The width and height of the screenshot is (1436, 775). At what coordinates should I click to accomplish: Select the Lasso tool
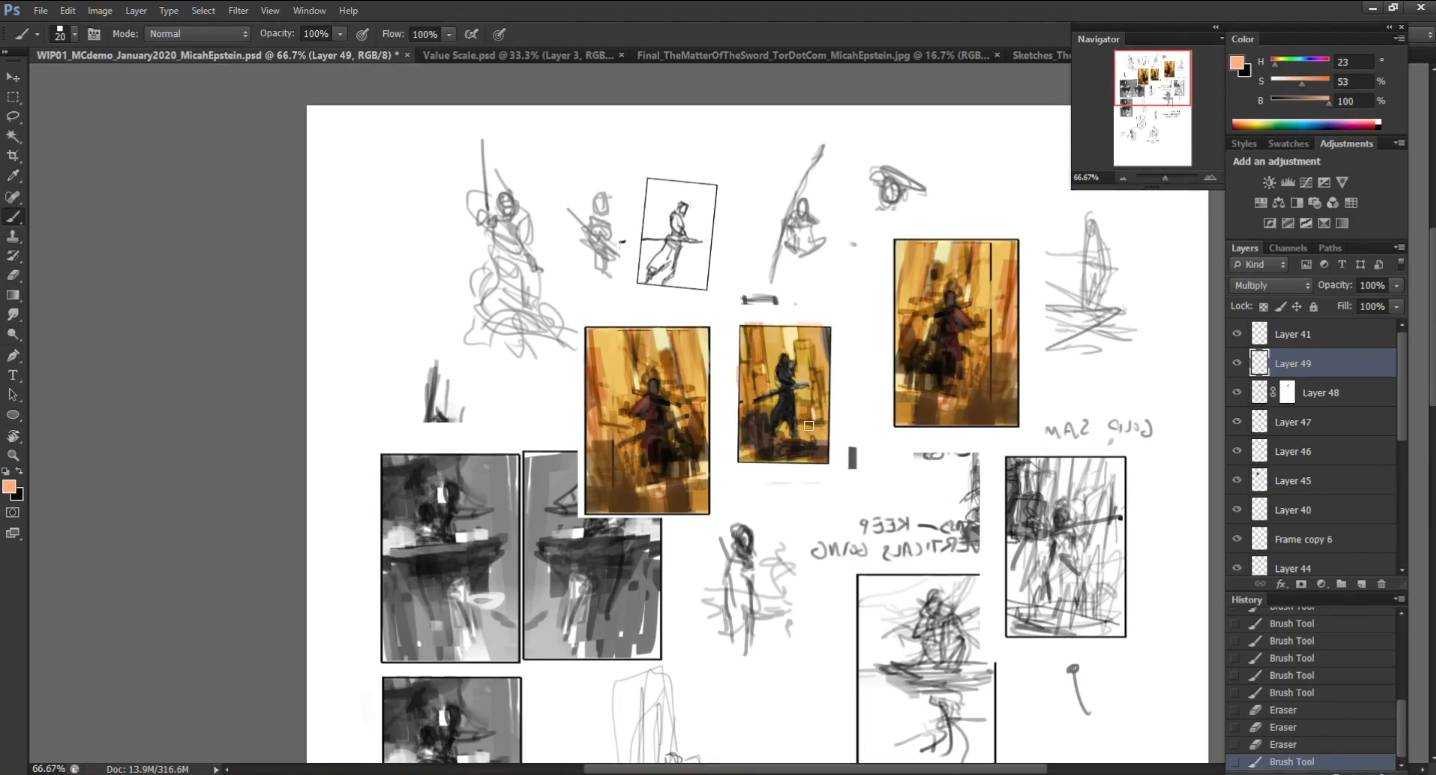13,116
